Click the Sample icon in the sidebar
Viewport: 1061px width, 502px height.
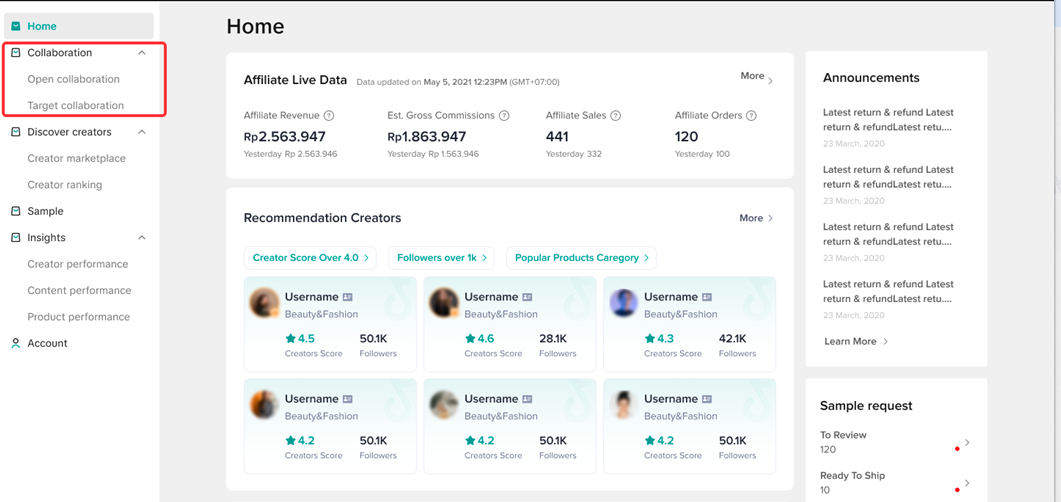coord(16,211)
